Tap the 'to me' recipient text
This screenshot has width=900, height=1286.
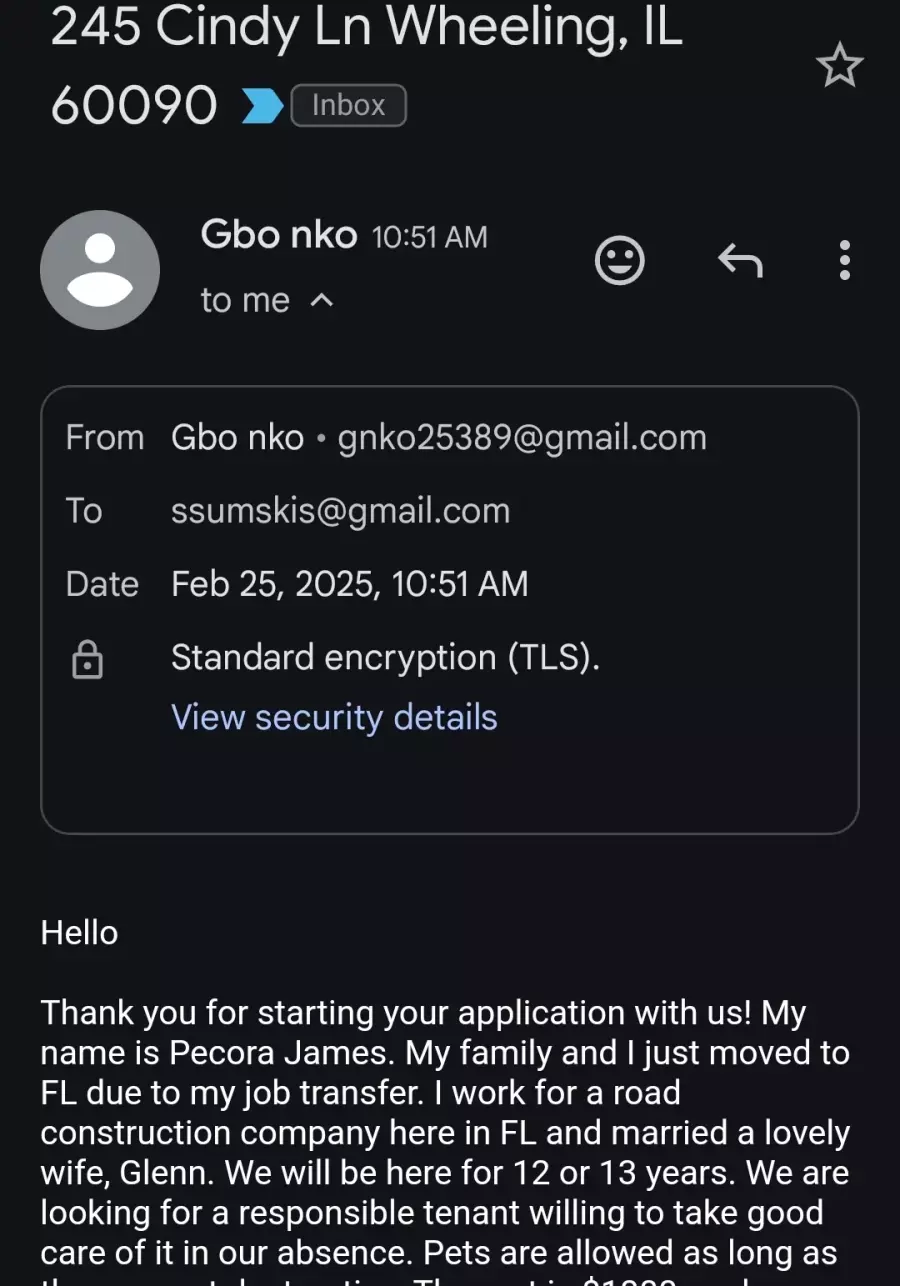click(x=245, y=300)
